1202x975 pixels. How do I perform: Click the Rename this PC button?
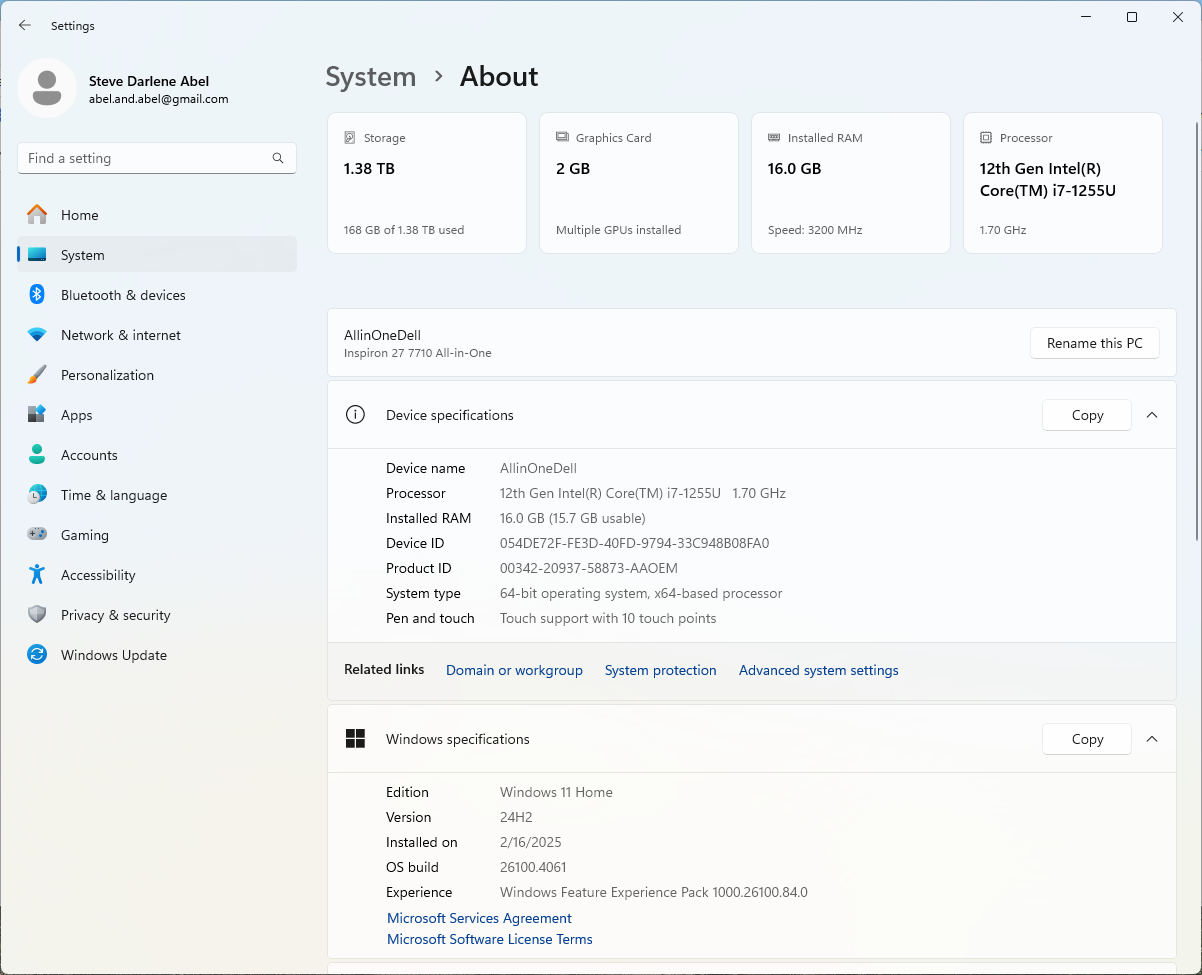click(x=1094, y=343)
